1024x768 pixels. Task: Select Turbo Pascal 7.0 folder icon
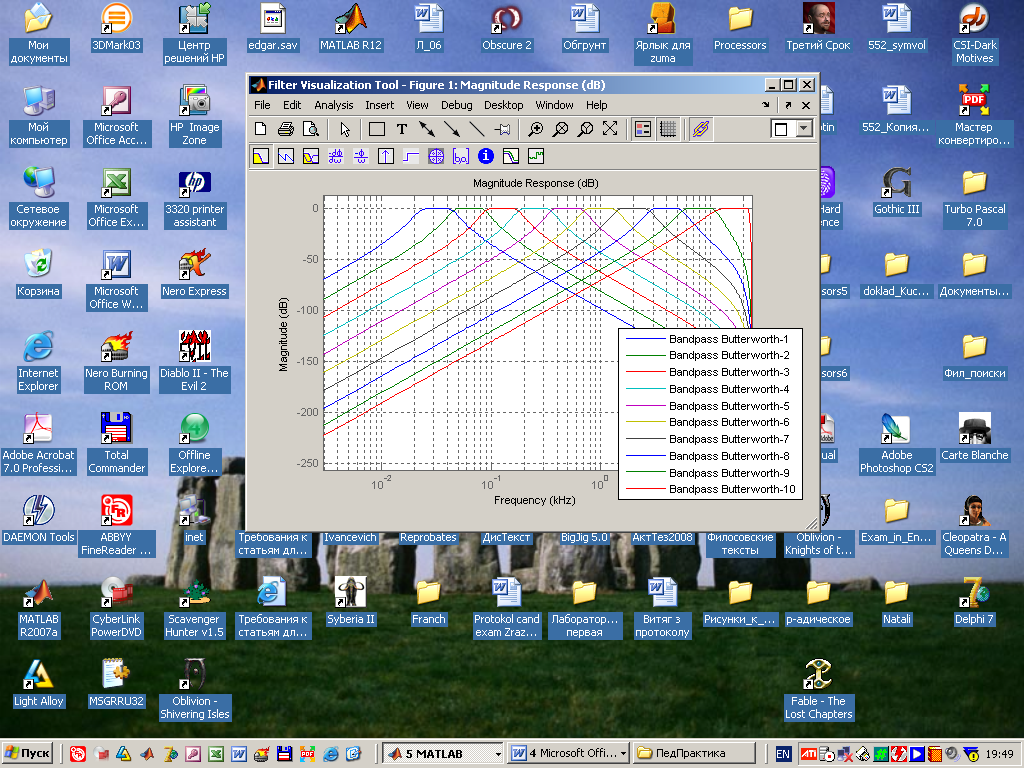tap(974, 198)
